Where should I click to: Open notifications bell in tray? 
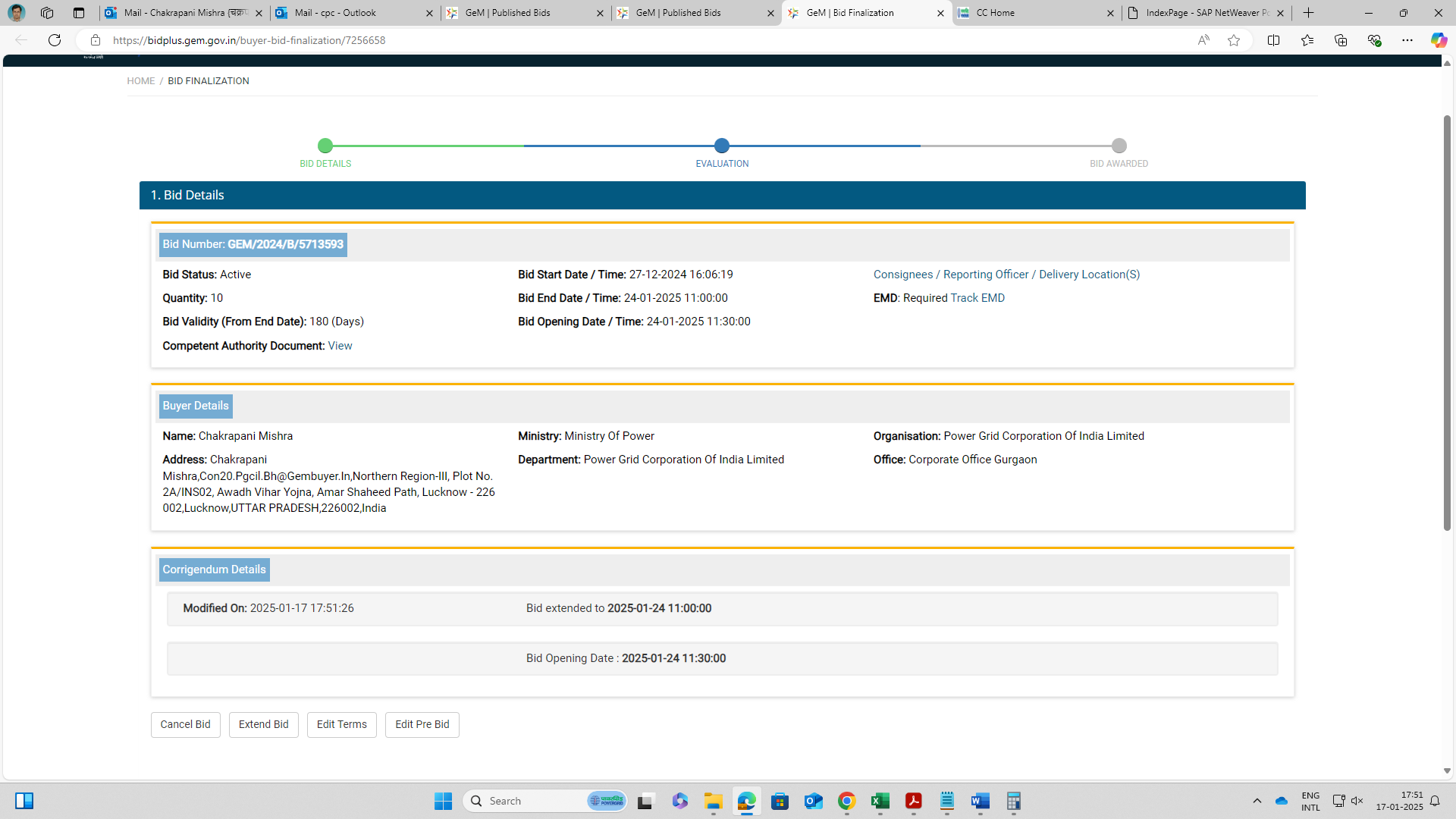(x=1435, y=801)
